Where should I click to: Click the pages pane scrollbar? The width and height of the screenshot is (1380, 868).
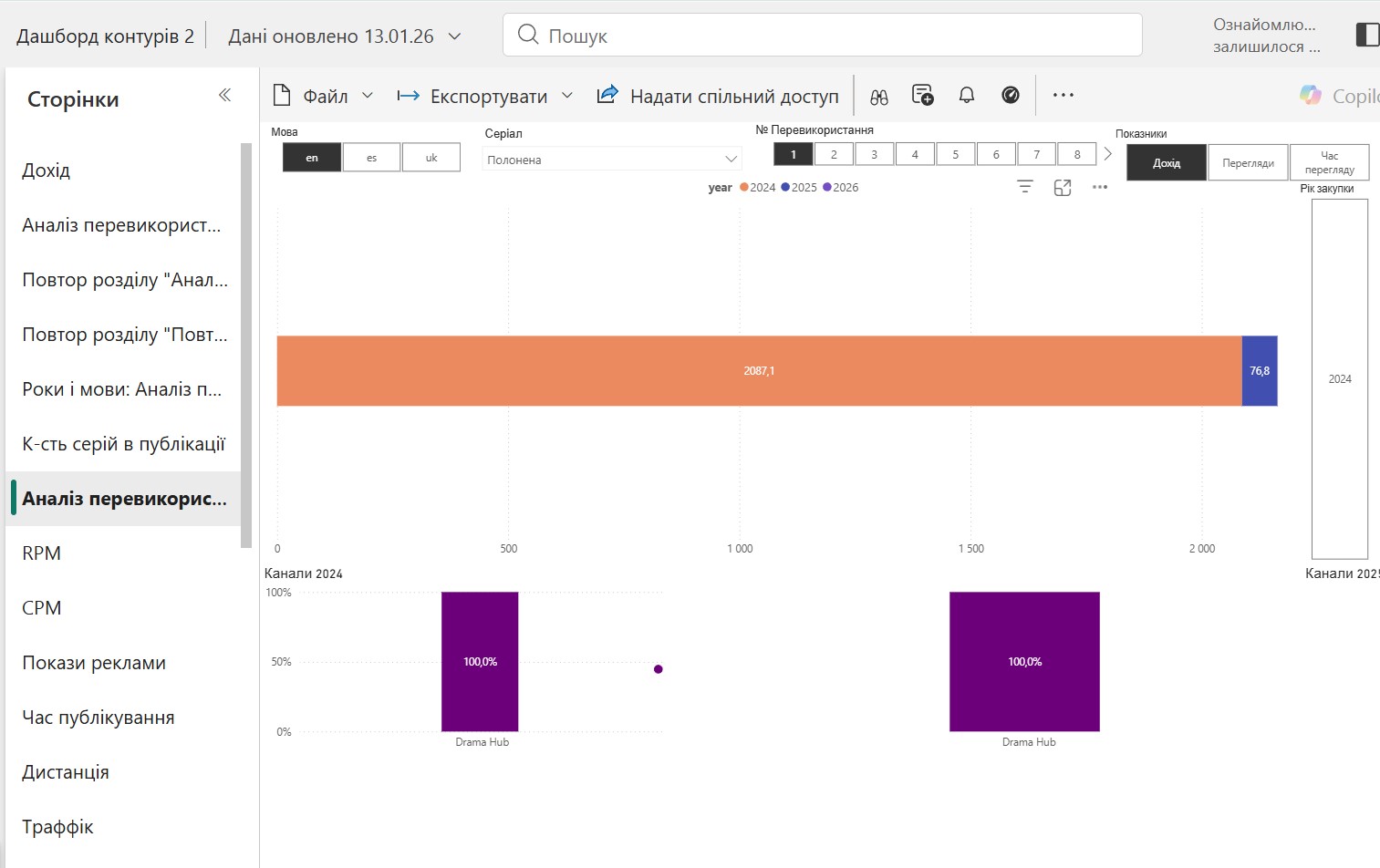tap(245, 345)
